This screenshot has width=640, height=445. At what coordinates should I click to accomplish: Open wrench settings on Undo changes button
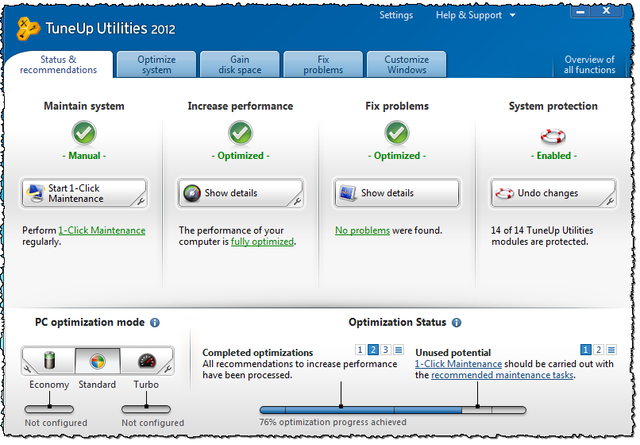610,200
